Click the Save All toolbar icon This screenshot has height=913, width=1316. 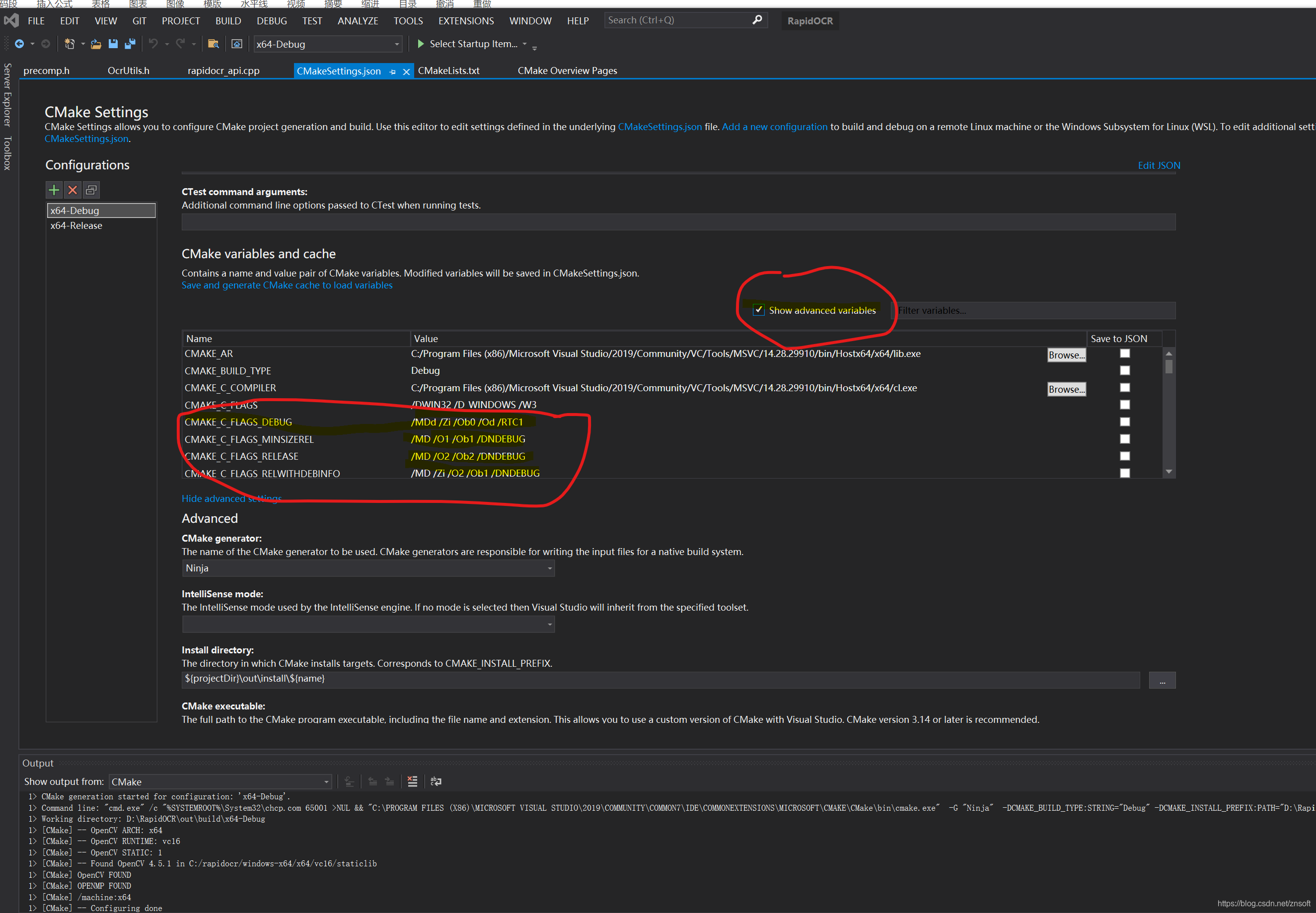[x=130, y=44]
